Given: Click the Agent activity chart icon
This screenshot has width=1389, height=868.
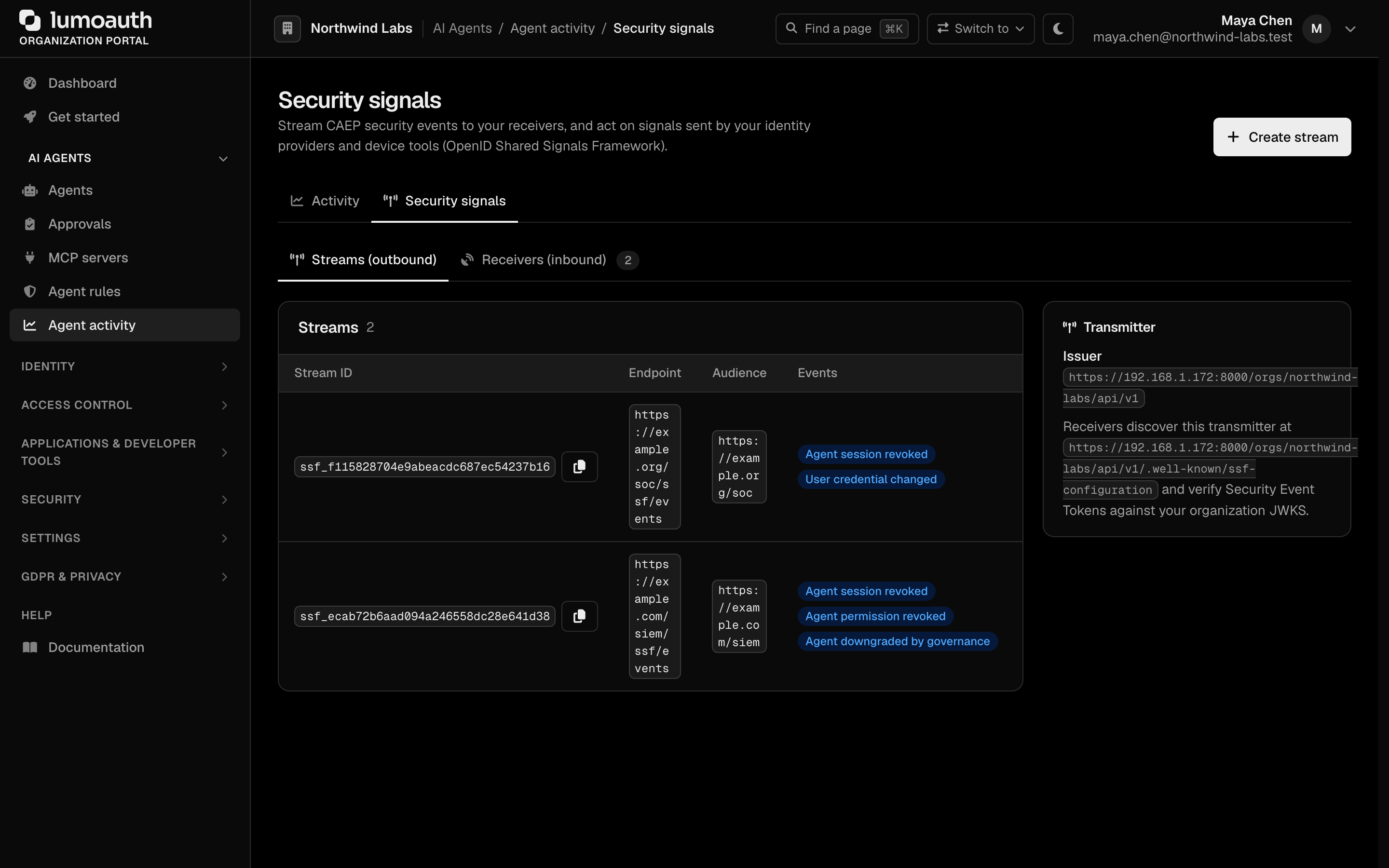Looking at the screenshot, I should pyautogui.click(x=30, y=325).
